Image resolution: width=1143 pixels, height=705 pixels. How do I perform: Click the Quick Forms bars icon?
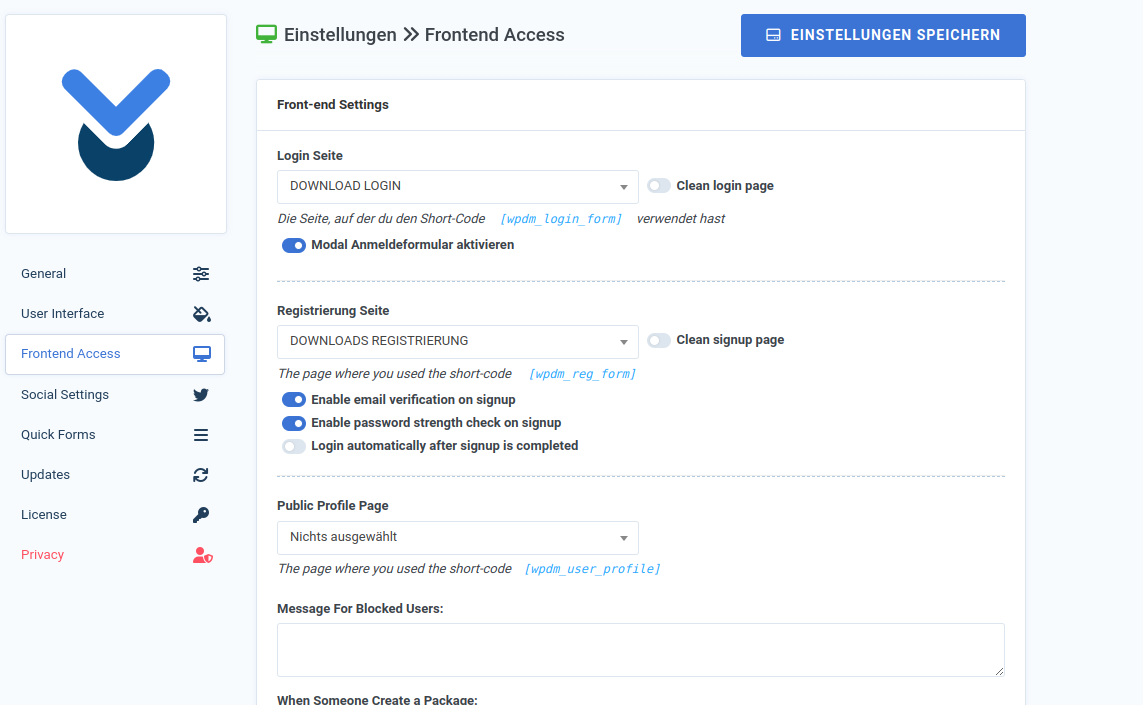tap(201, 435)
